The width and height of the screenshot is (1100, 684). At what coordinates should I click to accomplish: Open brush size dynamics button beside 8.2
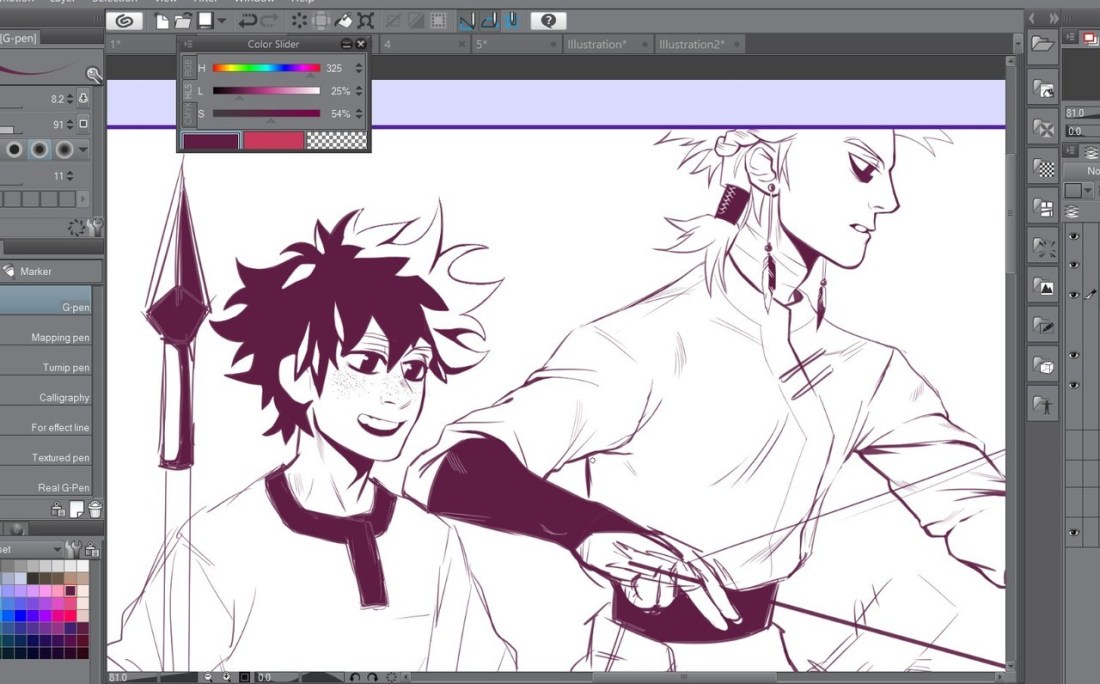(83, 99)
